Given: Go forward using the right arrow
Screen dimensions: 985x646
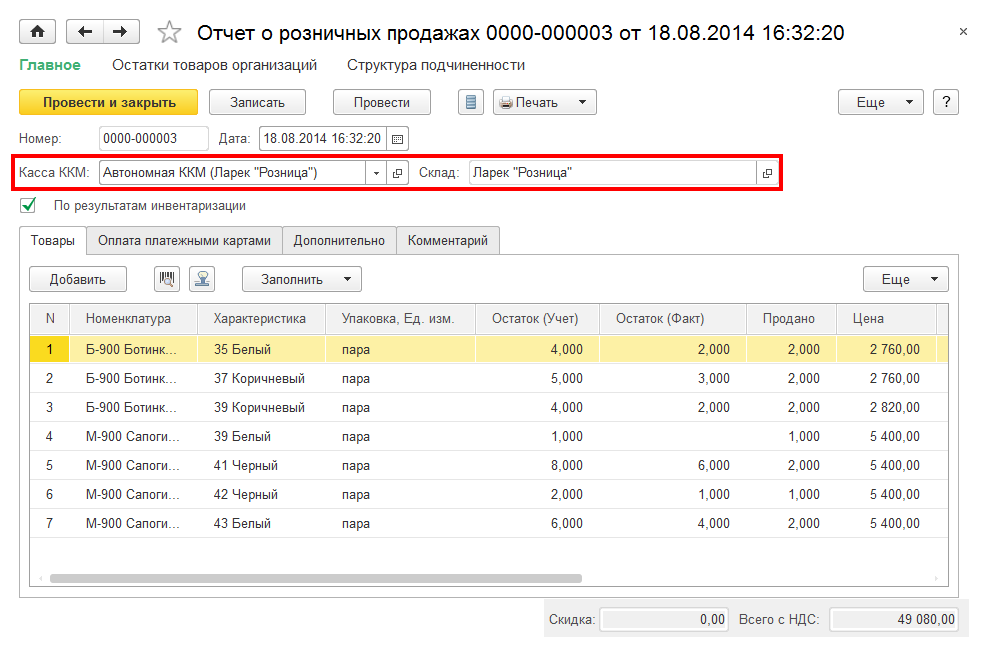Looking at the screenshot, I should click(120, 32).
